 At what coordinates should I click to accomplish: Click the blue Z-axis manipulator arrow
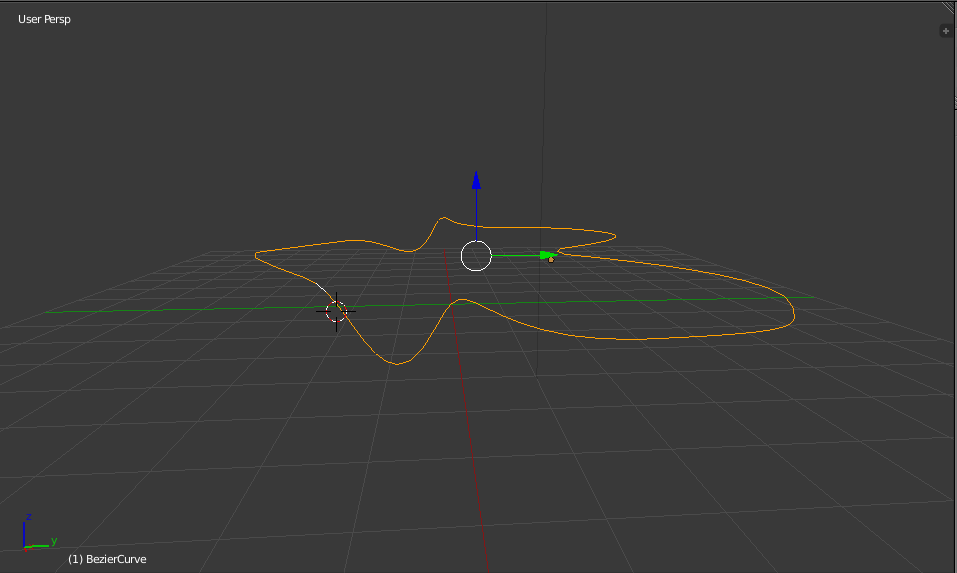pos(476,181)
